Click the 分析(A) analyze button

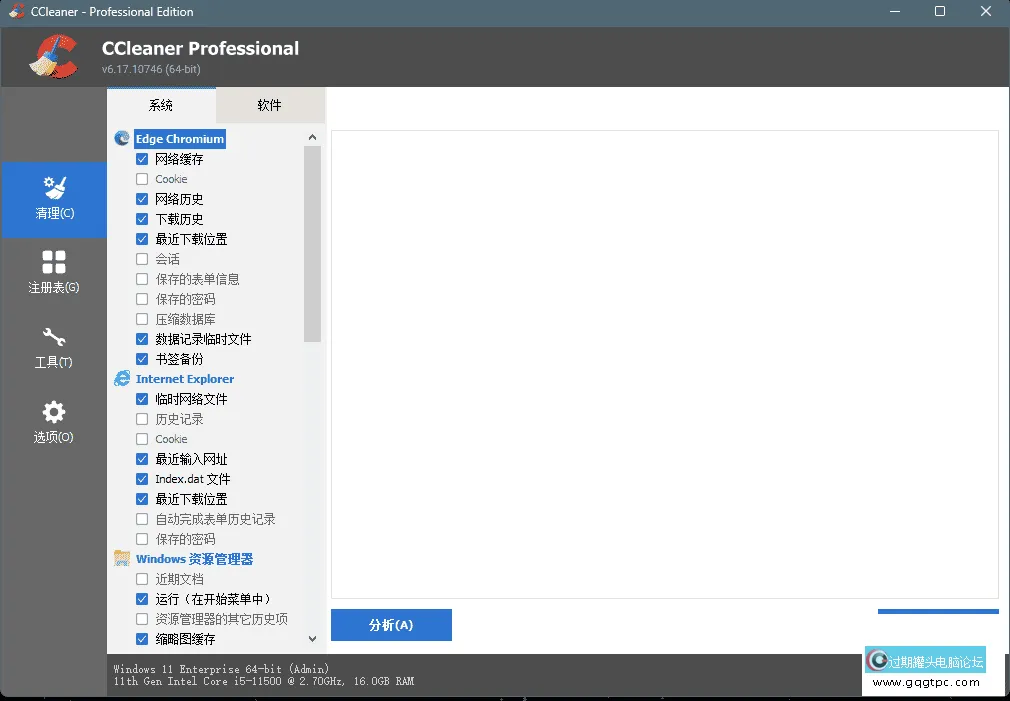391,625
